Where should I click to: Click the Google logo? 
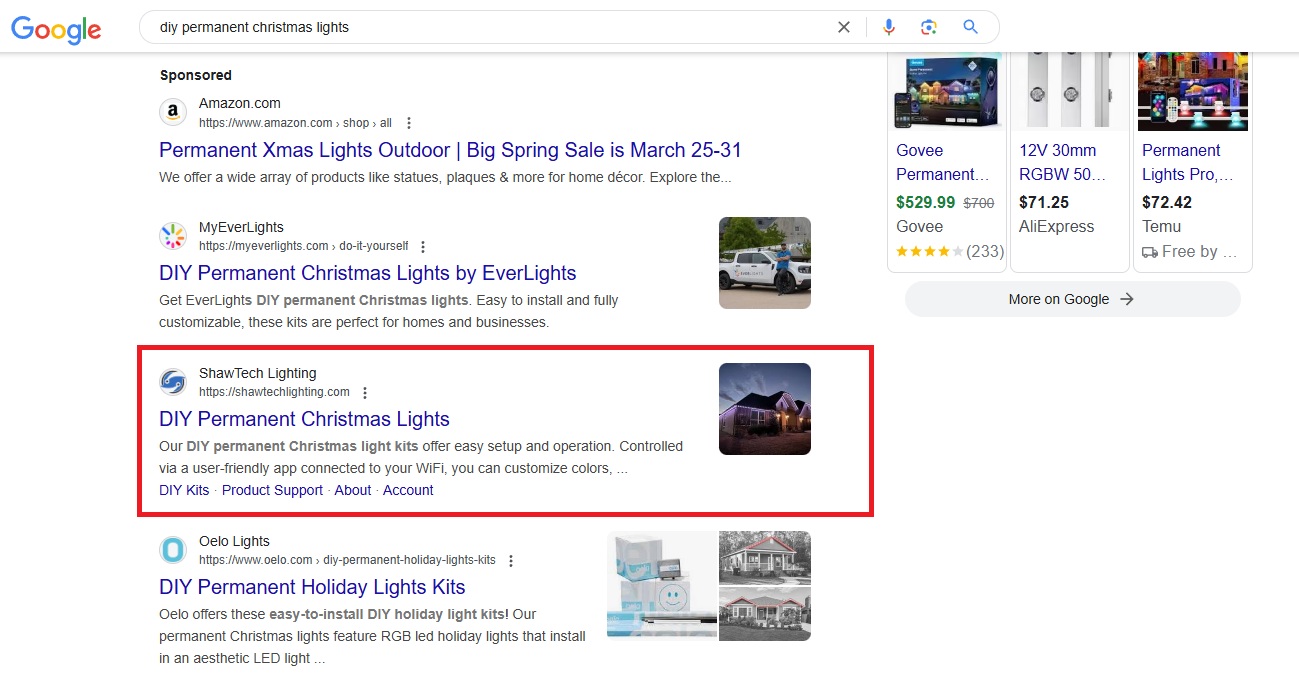pyautogui.click(x=55, y=29)
